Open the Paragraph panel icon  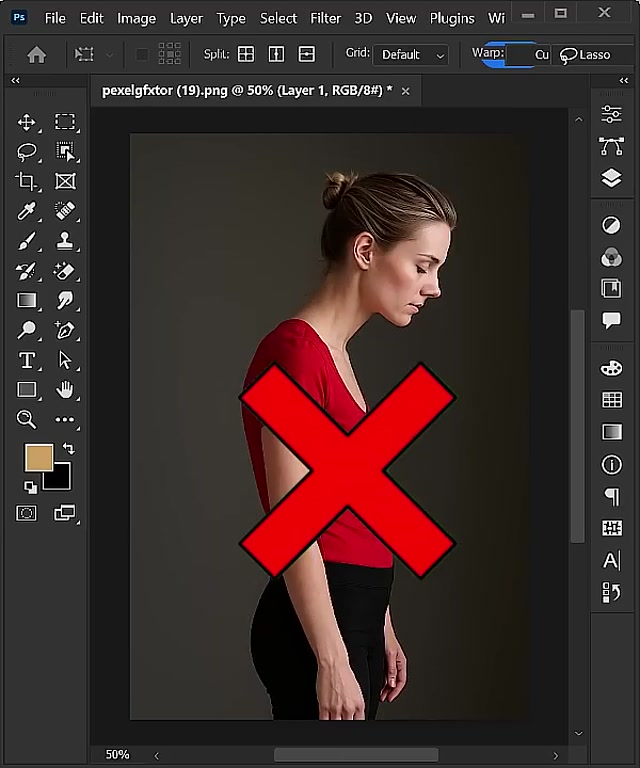(611, 497)
